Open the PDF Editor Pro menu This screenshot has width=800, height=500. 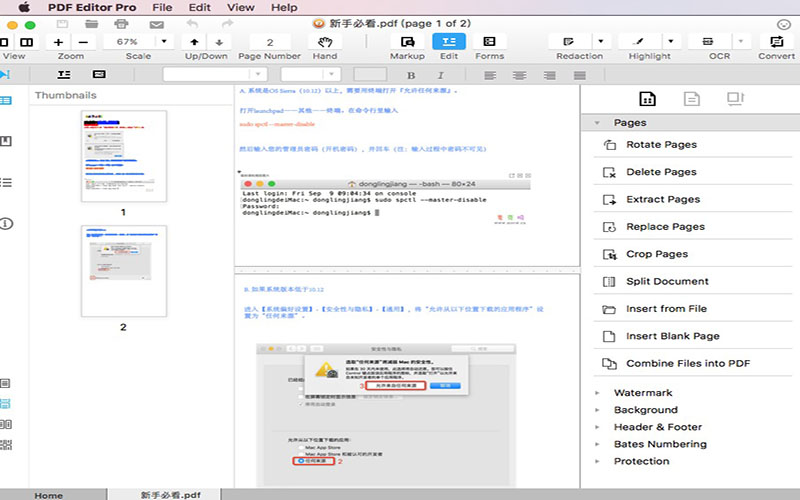92,7
